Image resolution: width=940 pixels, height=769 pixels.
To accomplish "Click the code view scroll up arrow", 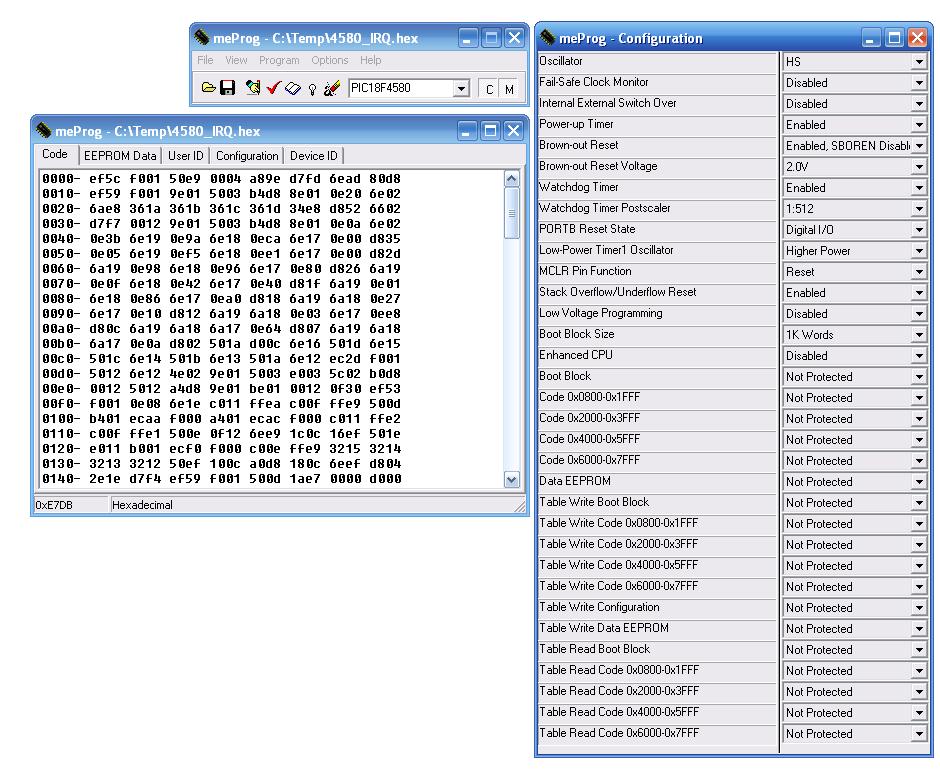I will point(511,178).
